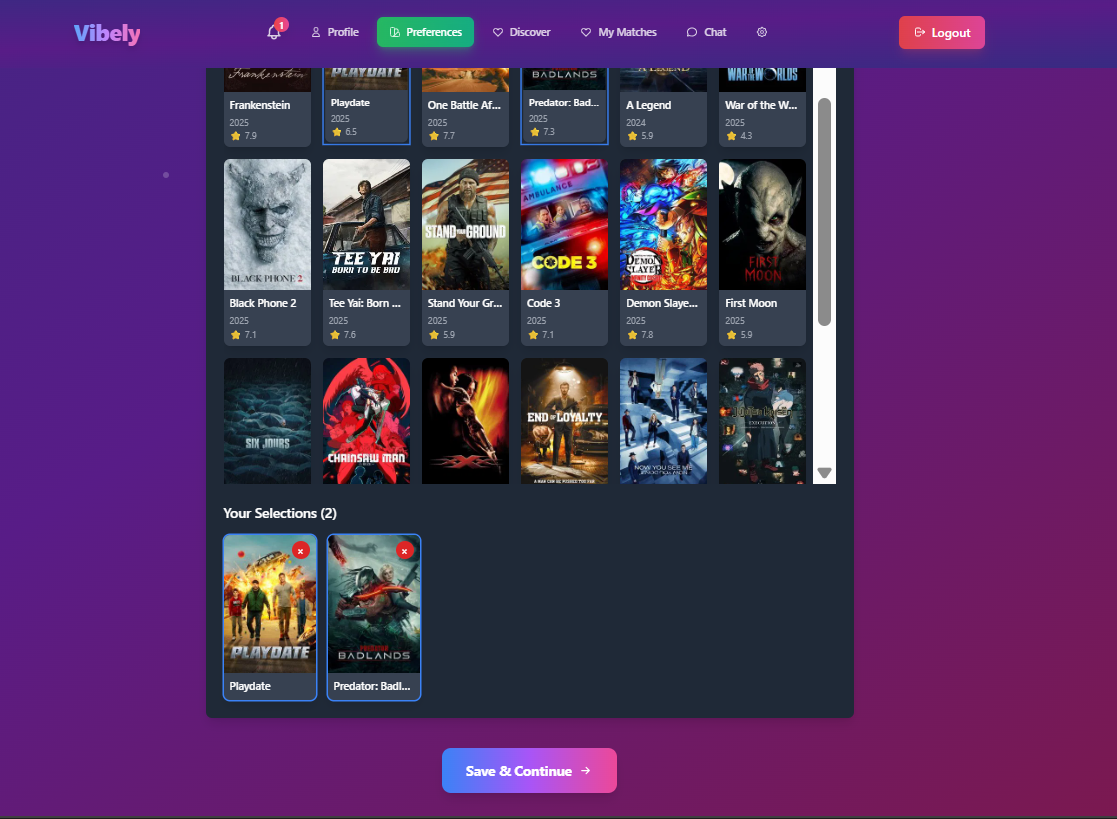Select the Now You See Me poster
Image resolution: width=1117 pixels, height=819 pixels.
pos(663,421)
